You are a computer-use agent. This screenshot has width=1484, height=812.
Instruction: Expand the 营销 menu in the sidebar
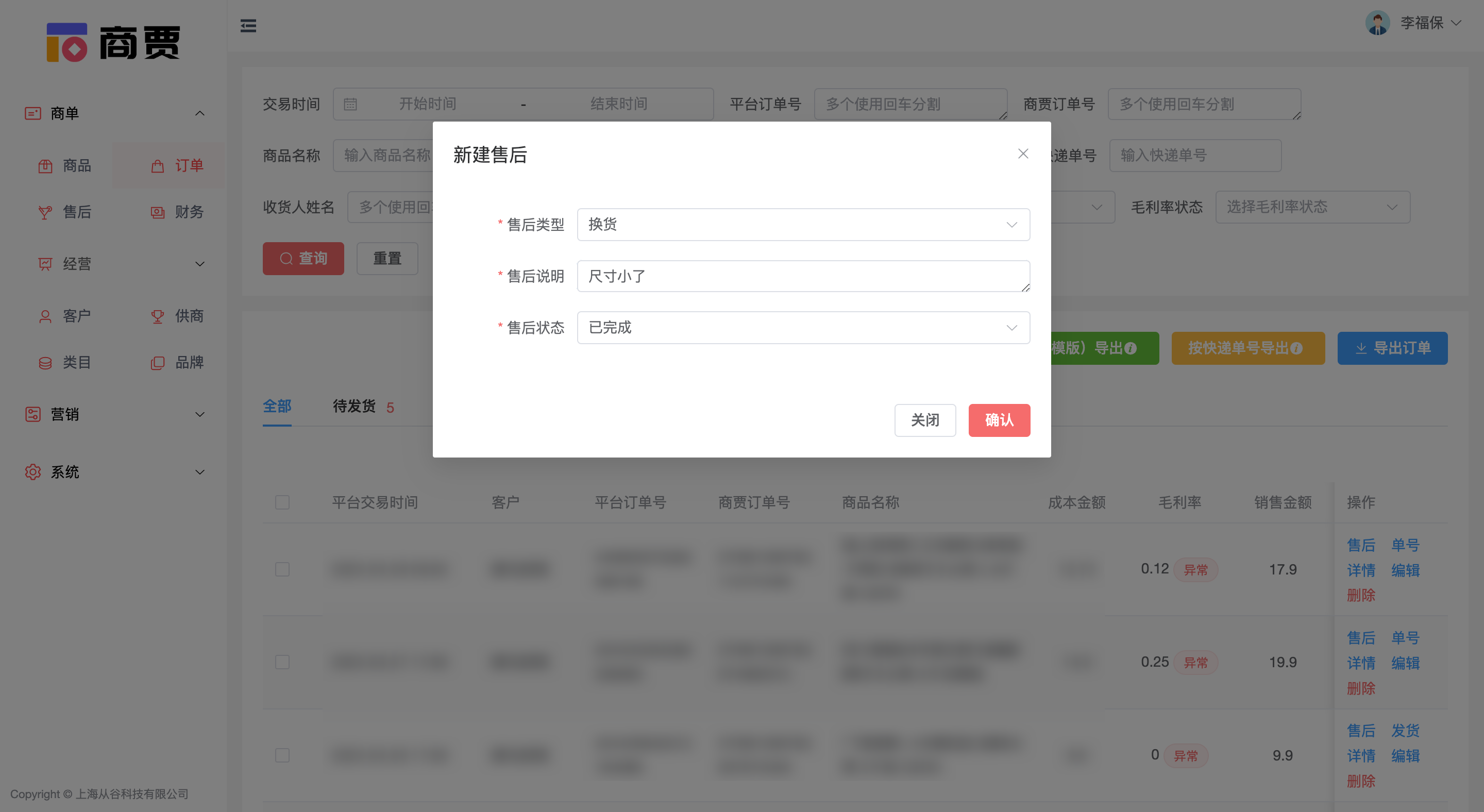(x=64, y=414)
